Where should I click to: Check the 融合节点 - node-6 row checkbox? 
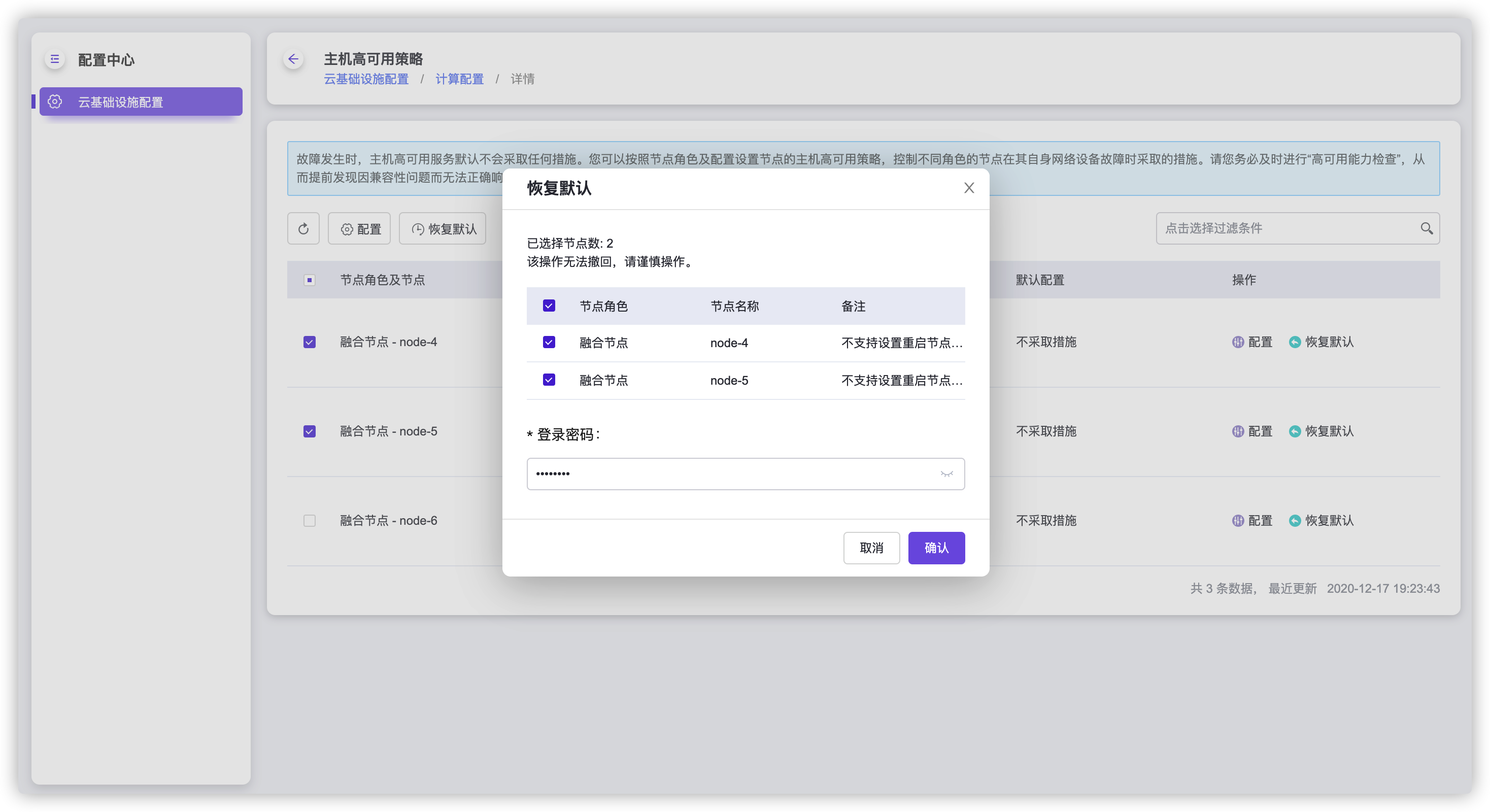pyautogui.click(x=310, y=521)
